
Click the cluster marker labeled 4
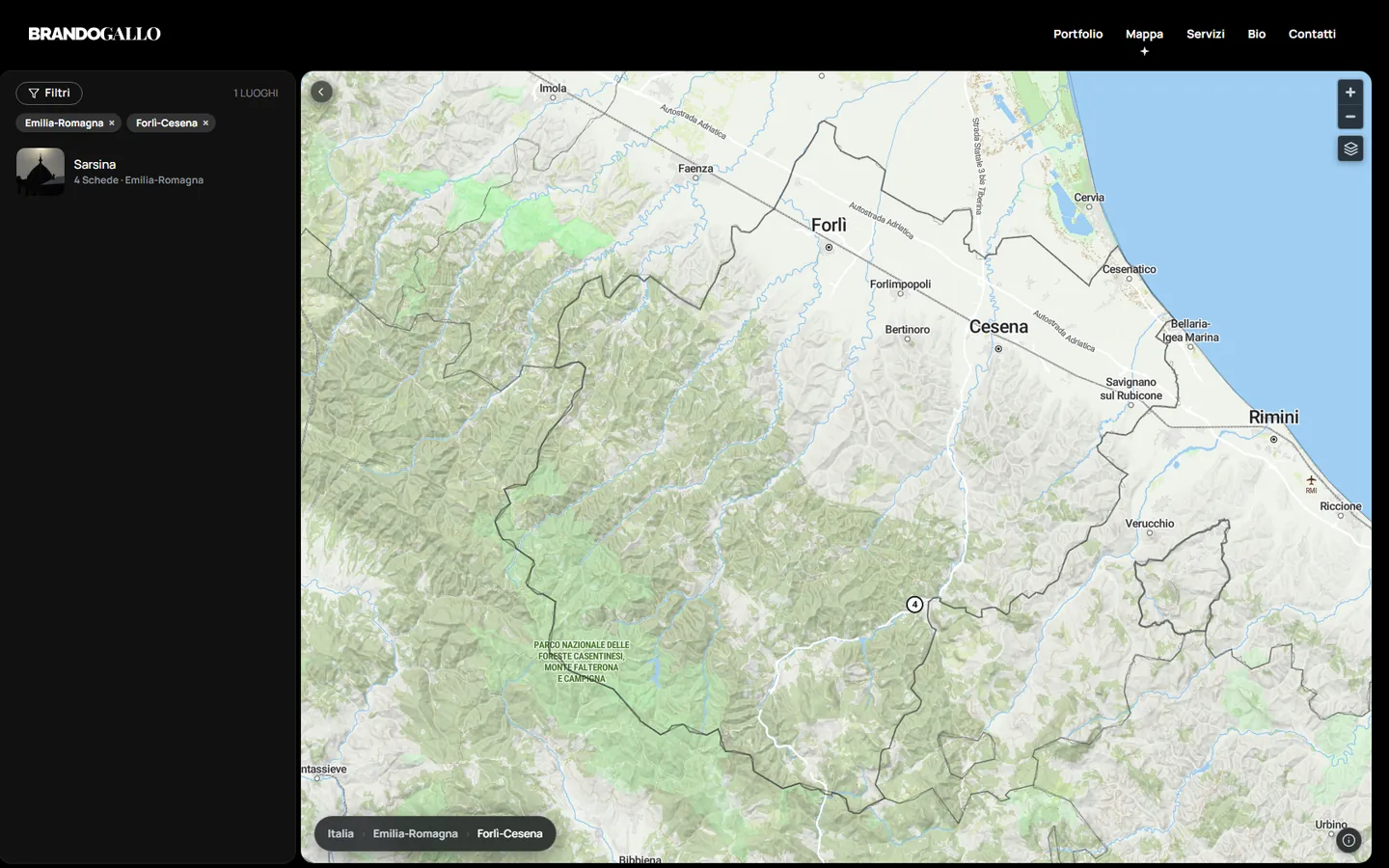(x=914, y=605)
